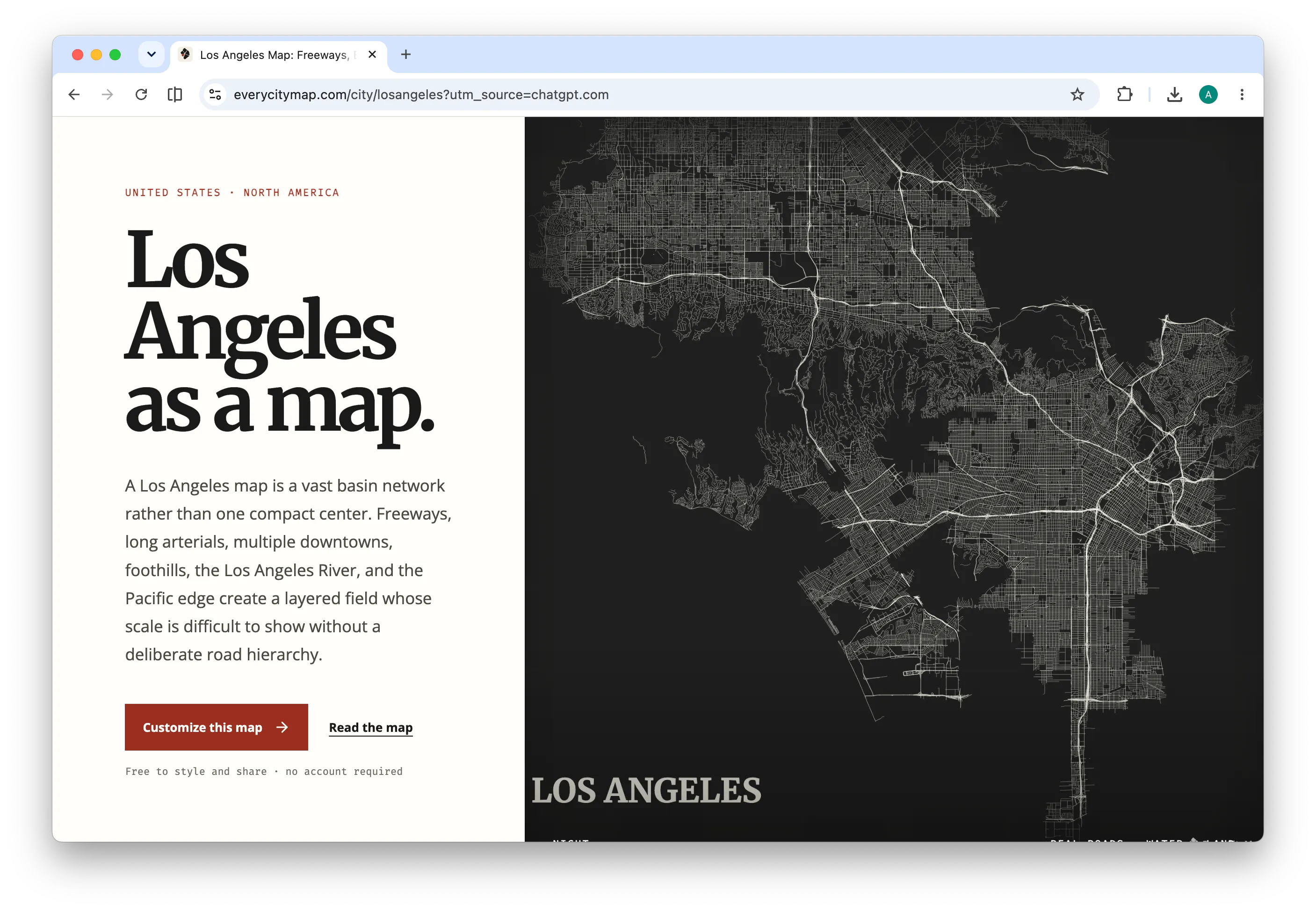
Task: Expand the tab search dropdown chevron
Action: pos(151,55)
